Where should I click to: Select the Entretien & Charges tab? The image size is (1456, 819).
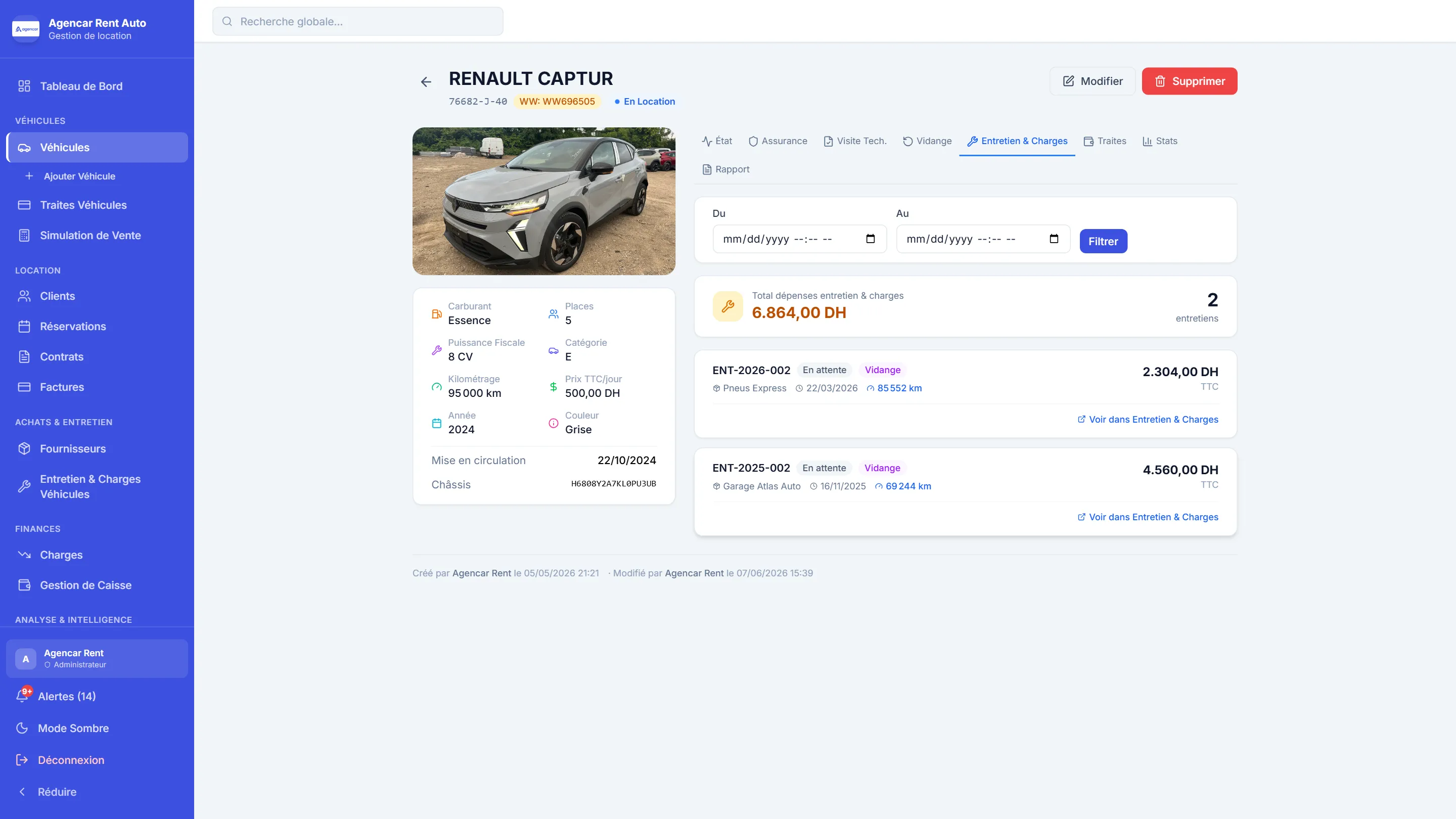pyautogui.click(x=1017, y=142)
